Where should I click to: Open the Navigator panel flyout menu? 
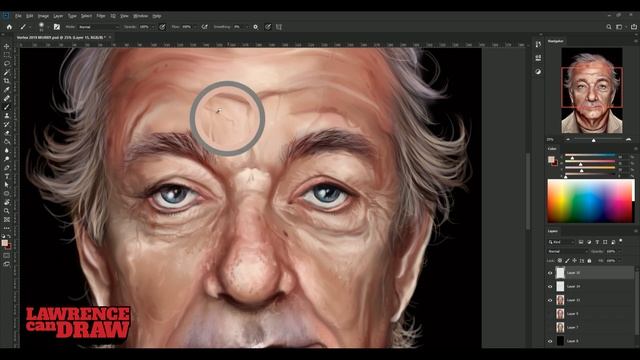click(x=636, y=41)
